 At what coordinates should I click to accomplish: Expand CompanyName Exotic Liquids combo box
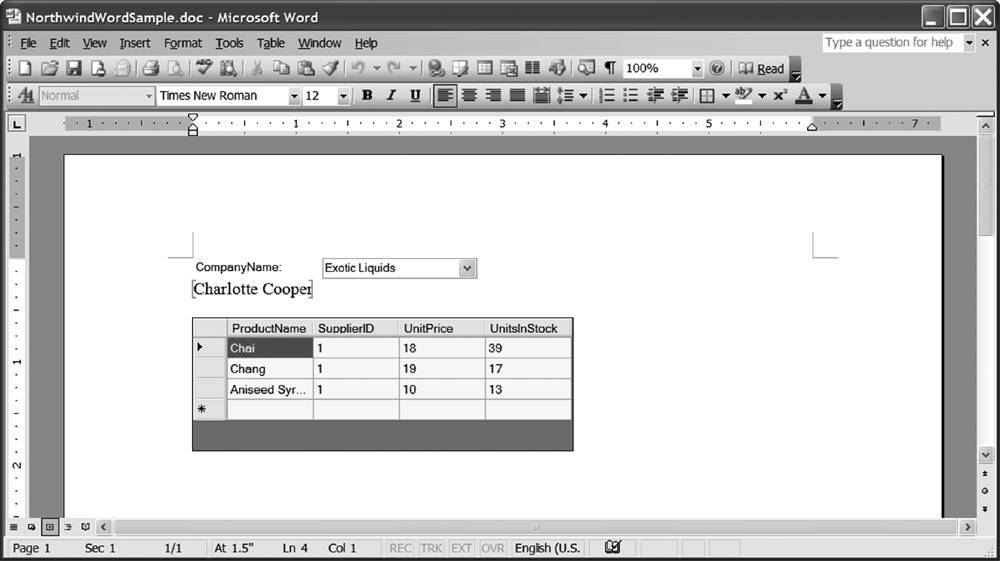[x=467, y=268]
